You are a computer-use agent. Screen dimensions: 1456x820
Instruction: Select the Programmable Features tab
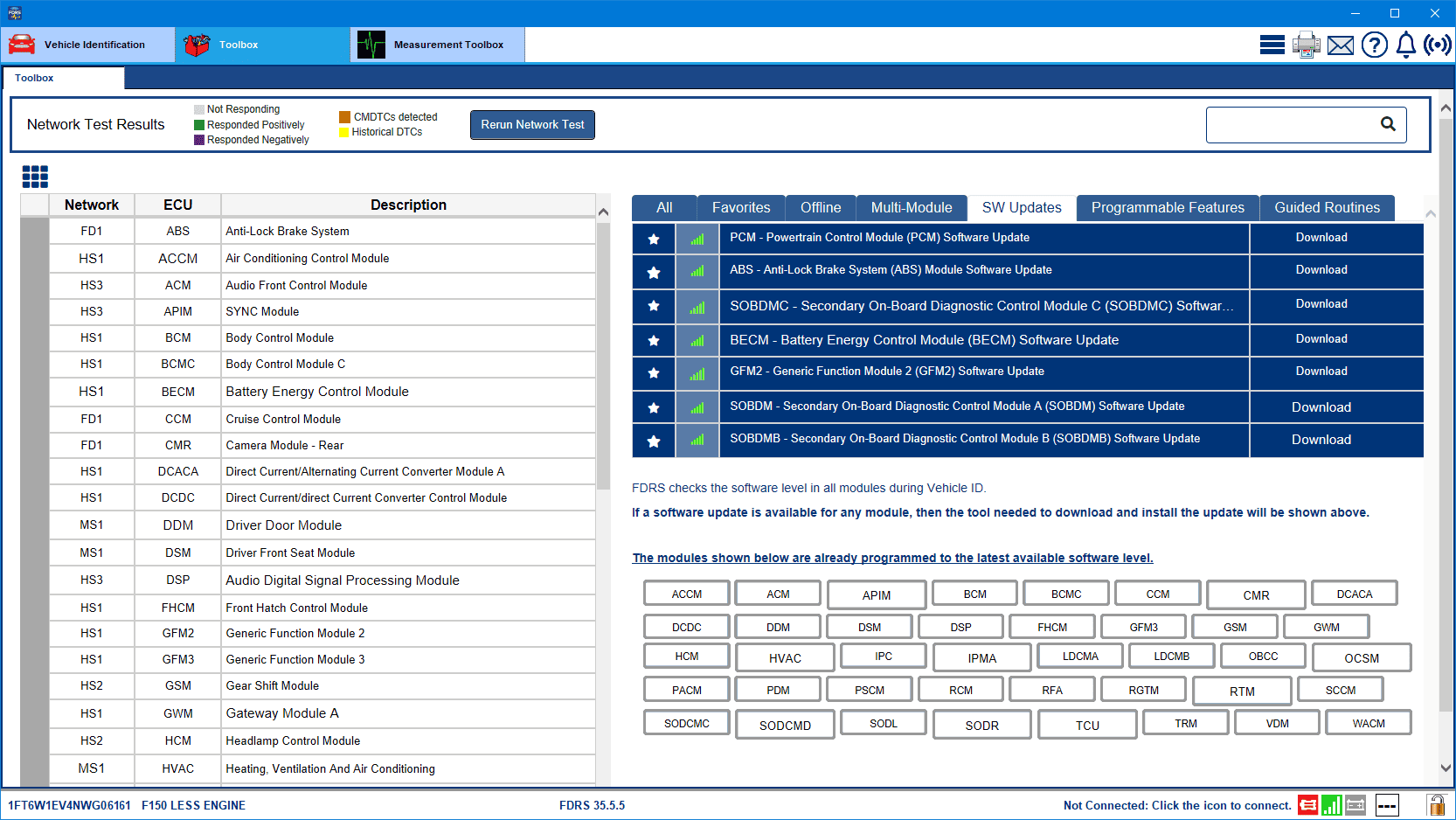click(1167, 208)
